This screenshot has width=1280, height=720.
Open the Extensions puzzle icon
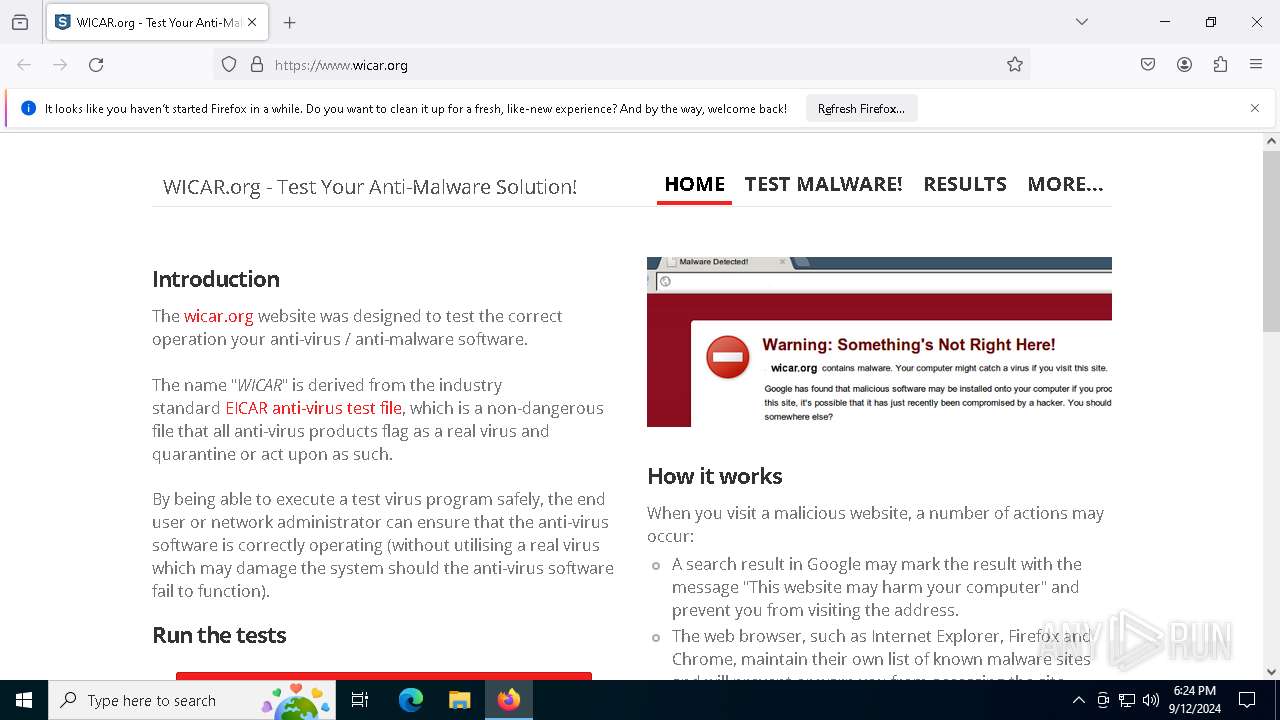1220,65
